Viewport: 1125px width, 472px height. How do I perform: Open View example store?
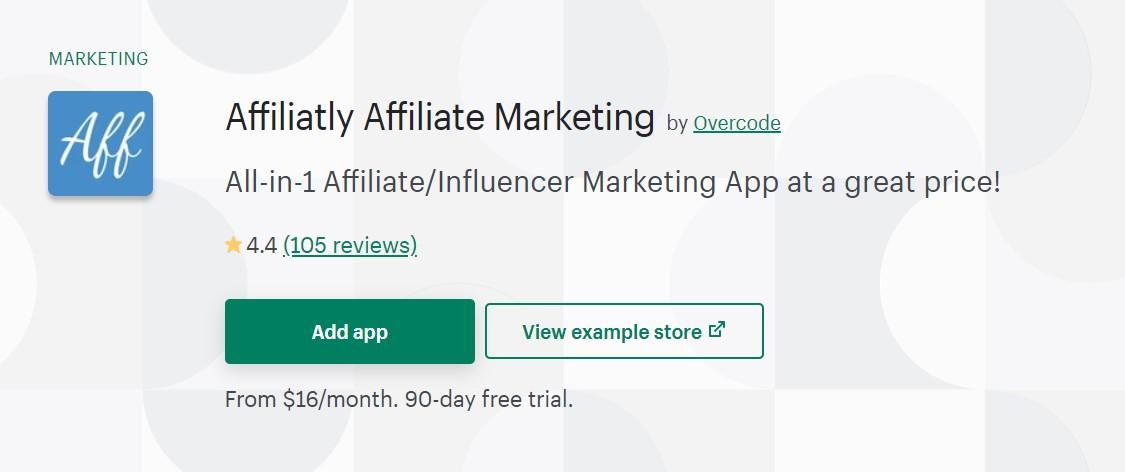[x=624, y=331]
